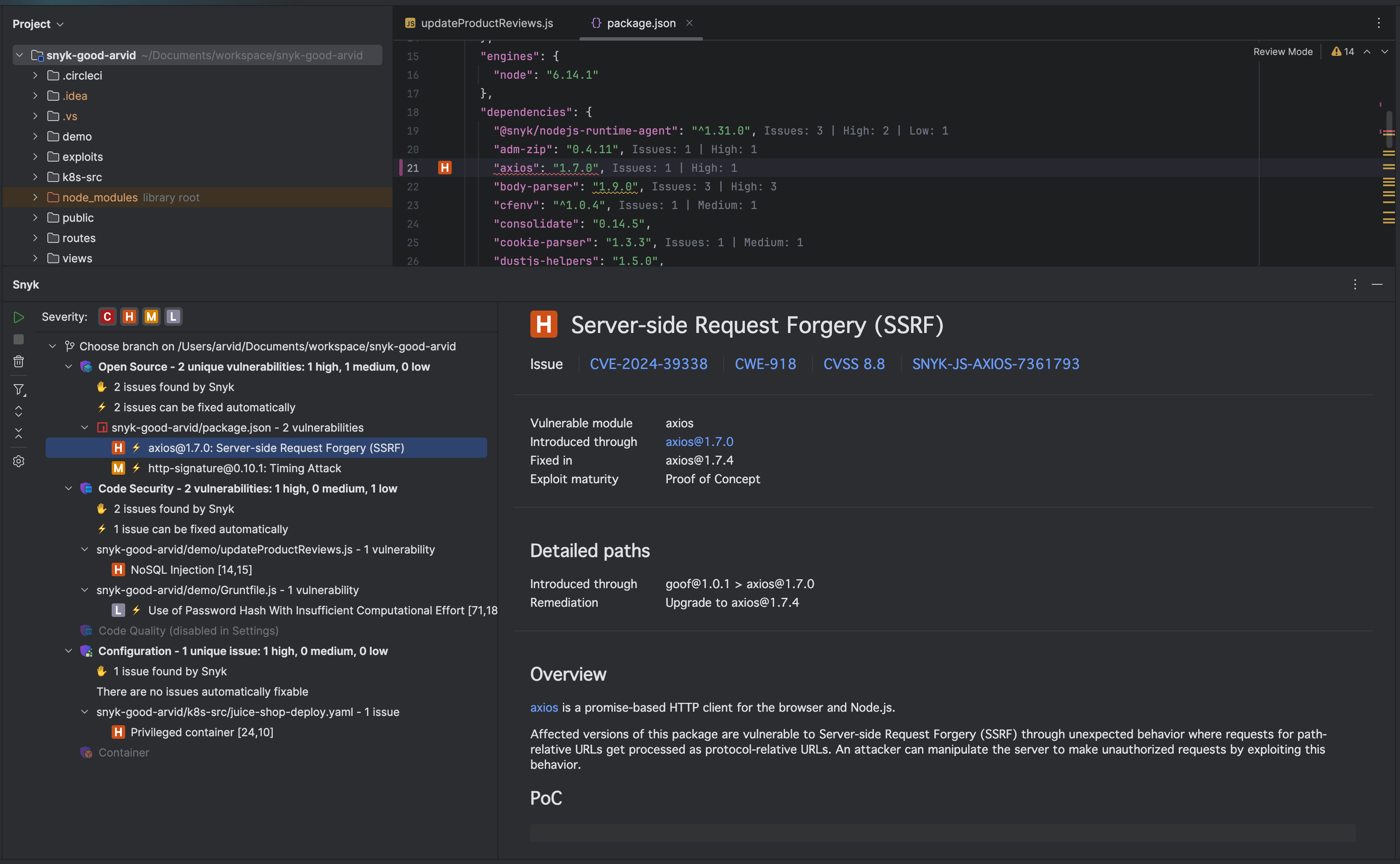
Task: Stop the running Snyk scan
Action: (x=18, y=339)
